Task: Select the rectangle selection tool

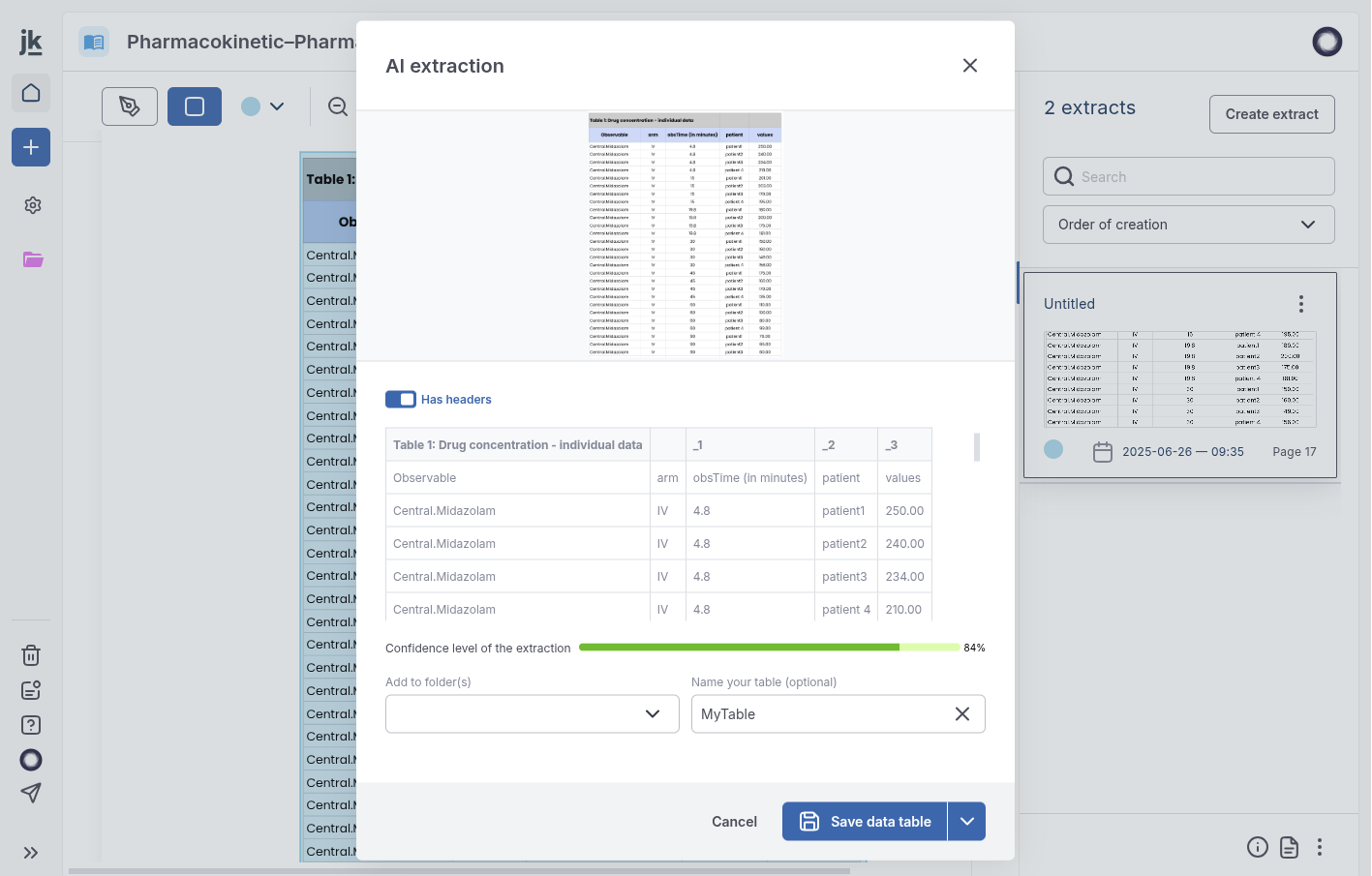Action: pos(195,106)
